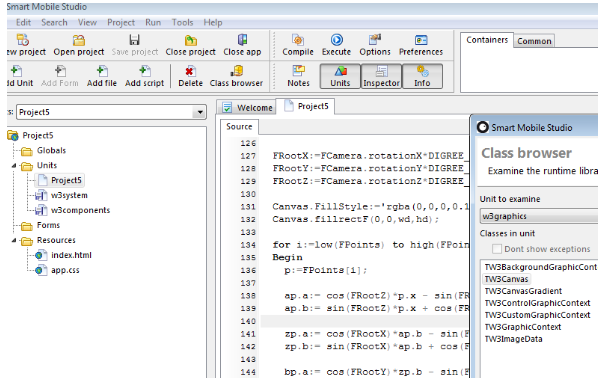Screen dimensions: 598x378
Task: Select Project5 root node in tree
Action: (x=38, y=135)
